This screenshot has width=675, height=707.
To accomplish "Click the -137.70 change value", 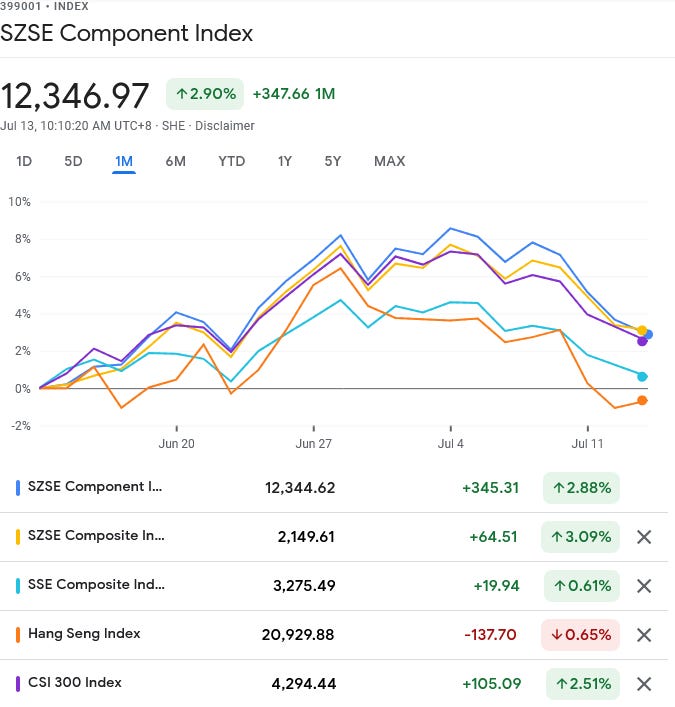I will [490, 635].
